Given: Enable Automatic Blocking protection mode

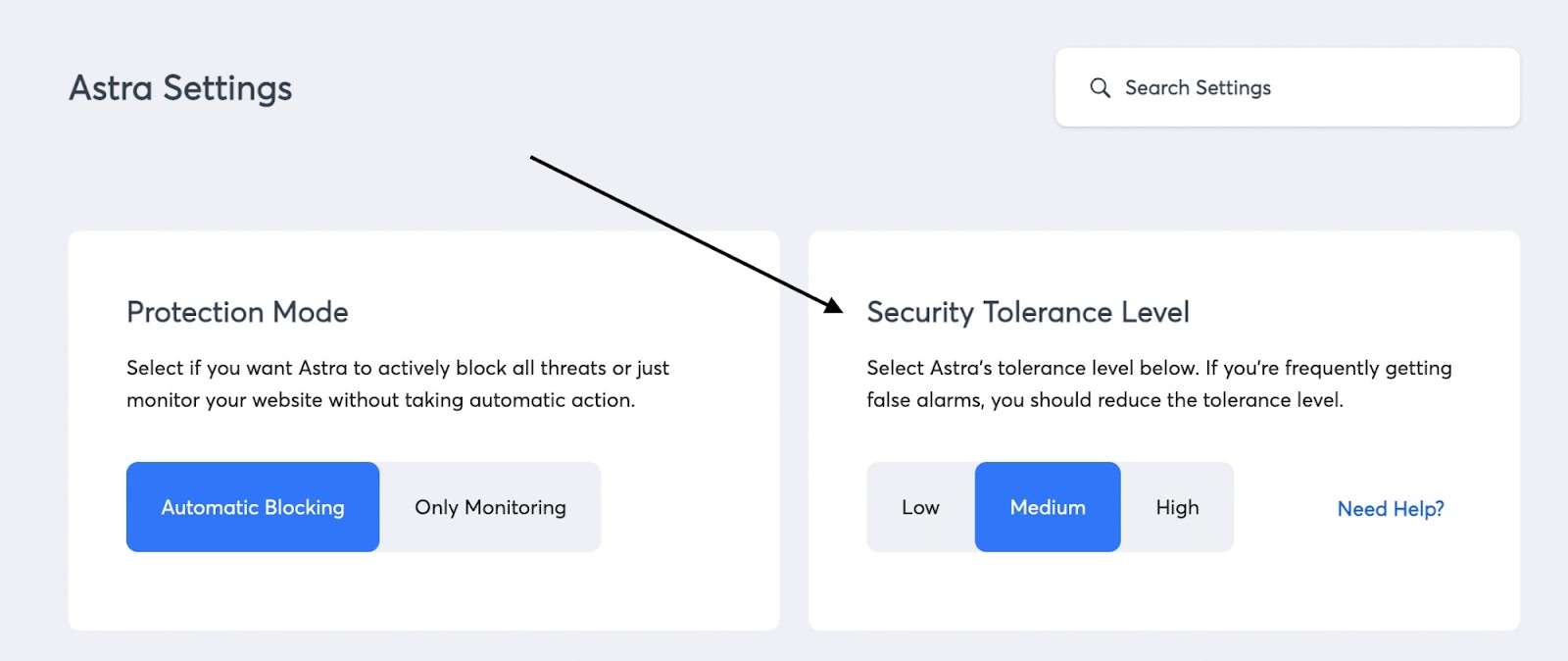Looking at the screenshot, I should click(253, 507).
